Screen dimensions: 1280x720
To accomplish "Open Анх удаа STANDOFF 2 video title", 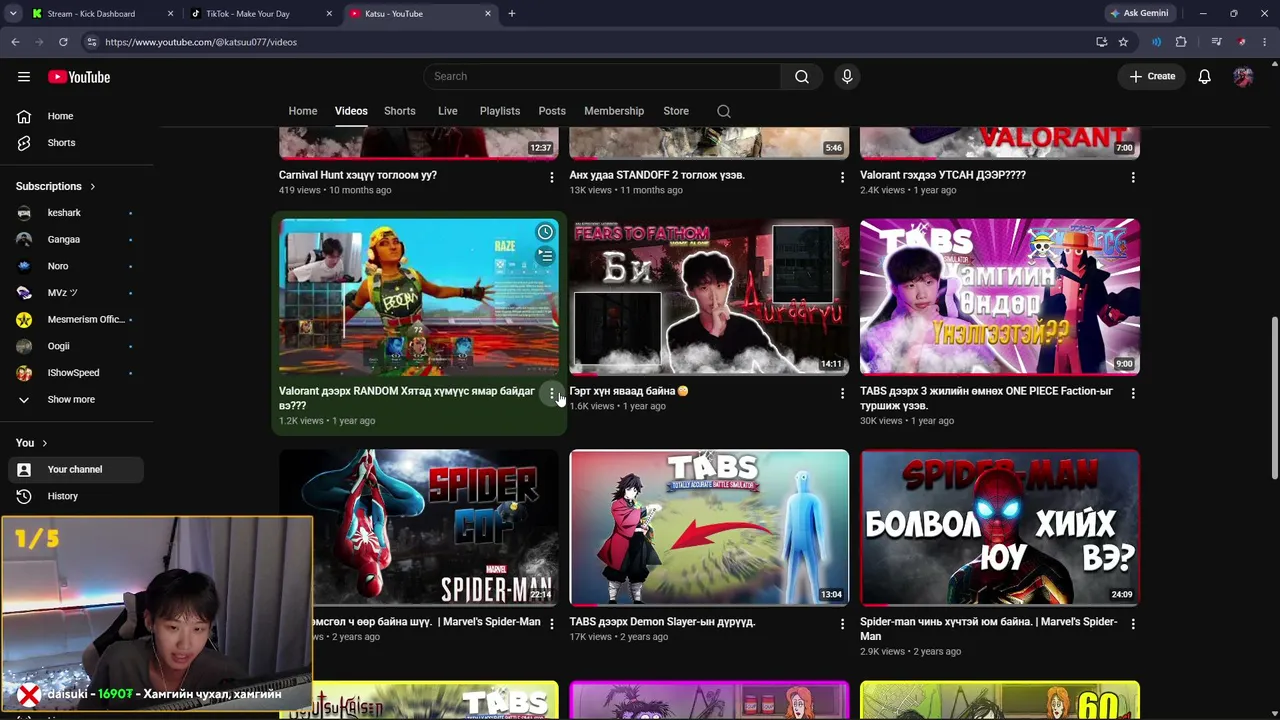I will coord(657,175).
